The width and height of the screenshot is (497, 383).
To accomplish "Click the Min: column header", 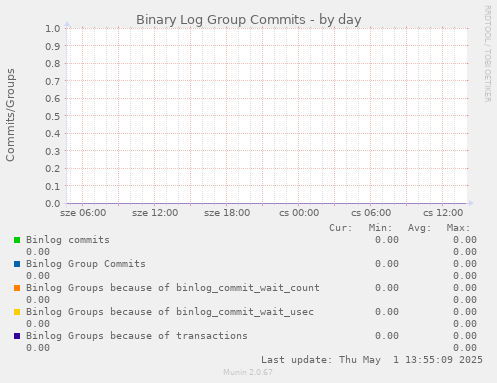I will click(380, 228).
